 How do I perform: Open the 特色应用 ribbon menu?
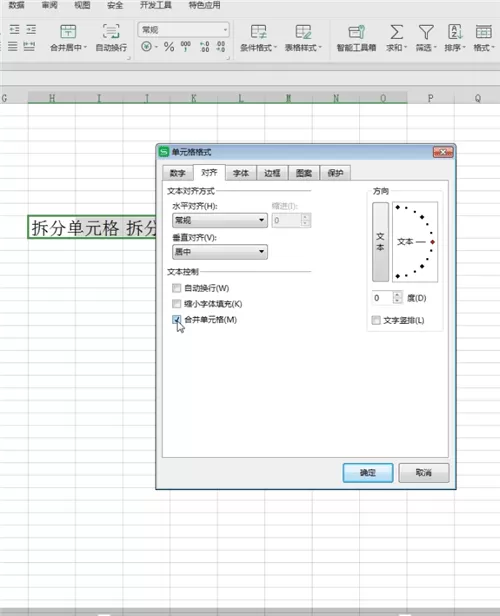205,5
